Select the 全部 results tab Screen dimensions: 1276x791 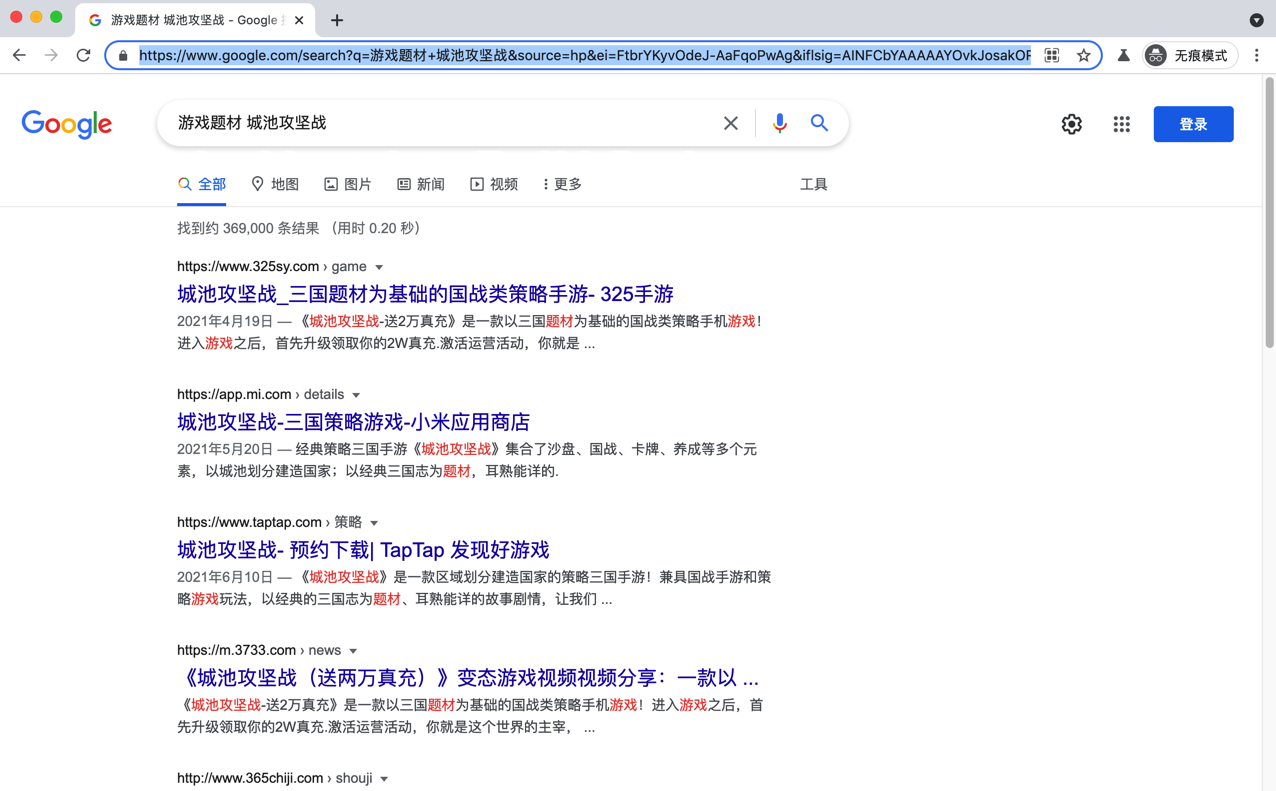click(x=202, y=184)
